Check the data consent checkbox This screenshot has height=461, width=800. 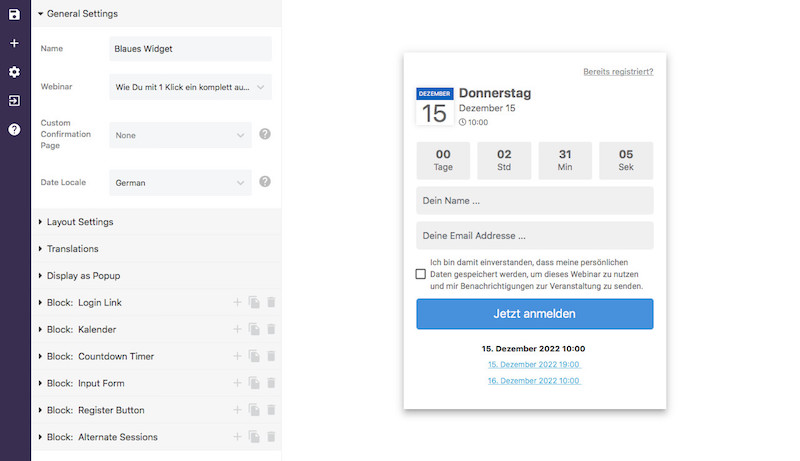point(421,274)
